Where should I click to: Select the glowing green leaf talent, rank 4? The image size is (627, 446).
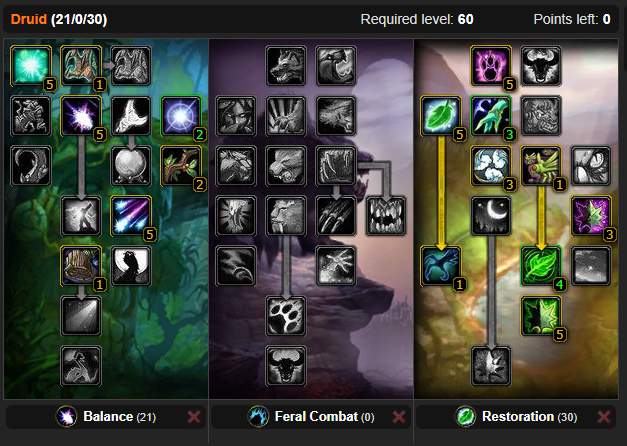pos(541,266)
